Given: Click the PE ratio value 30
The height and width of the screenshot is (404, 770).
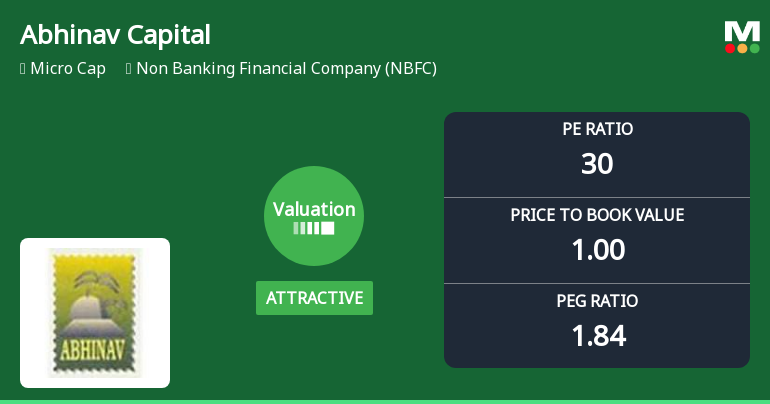Looking at the screenshot, I should point(597,163).
